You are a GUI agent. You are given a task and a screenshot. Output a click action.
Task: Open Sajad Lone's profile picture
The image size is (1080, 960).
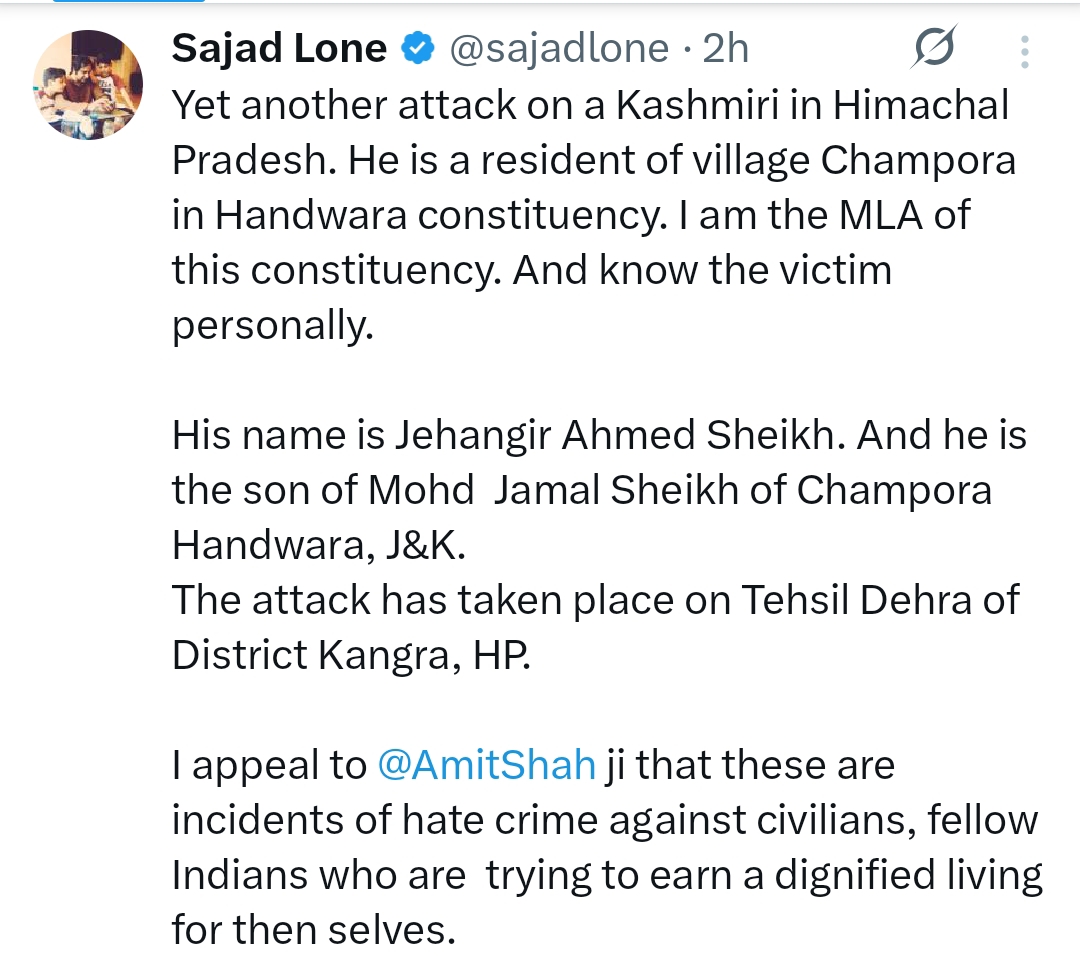click(88, 85)
